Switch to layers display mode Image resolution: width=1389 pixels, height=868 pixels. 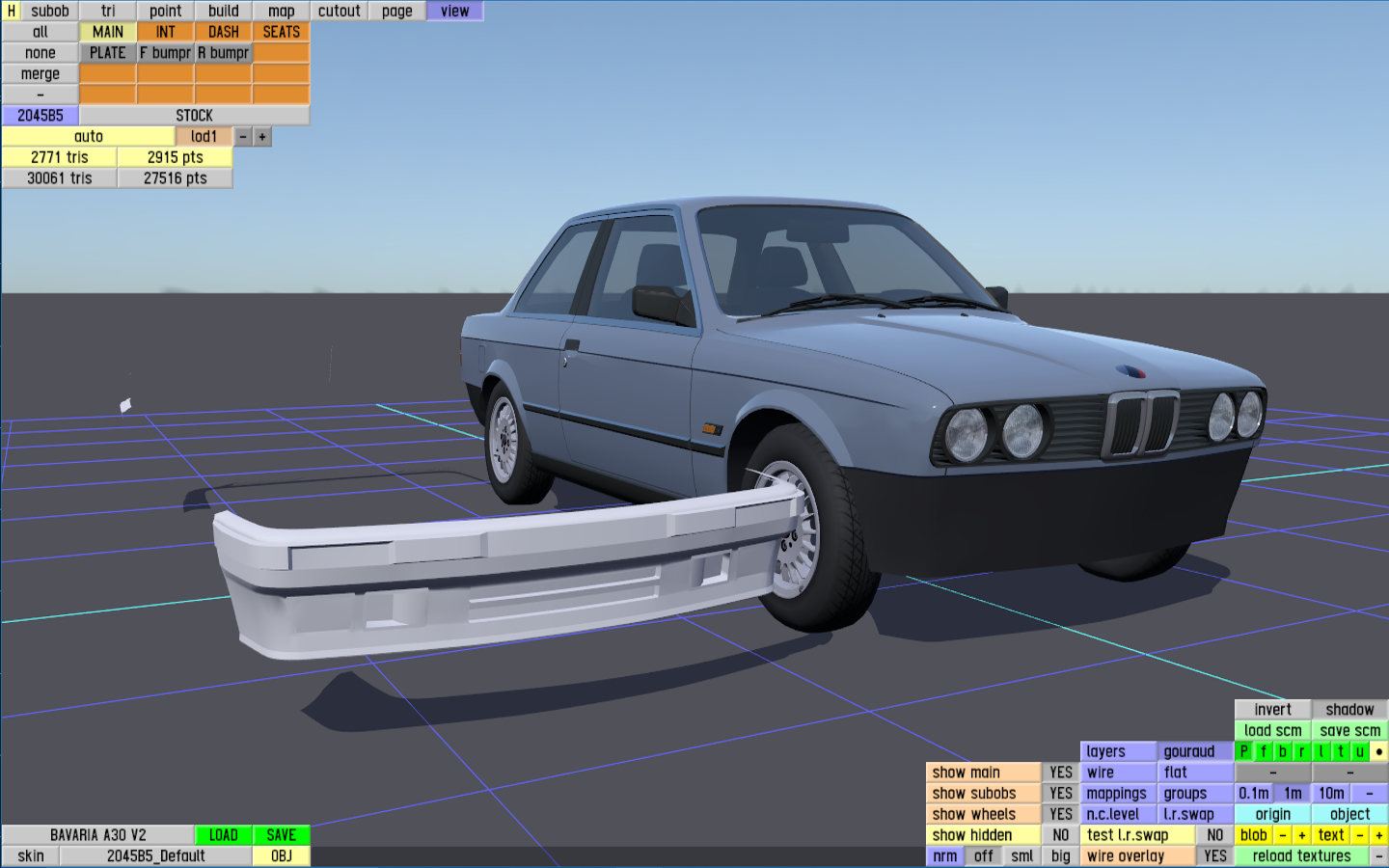coord(1119,751)
